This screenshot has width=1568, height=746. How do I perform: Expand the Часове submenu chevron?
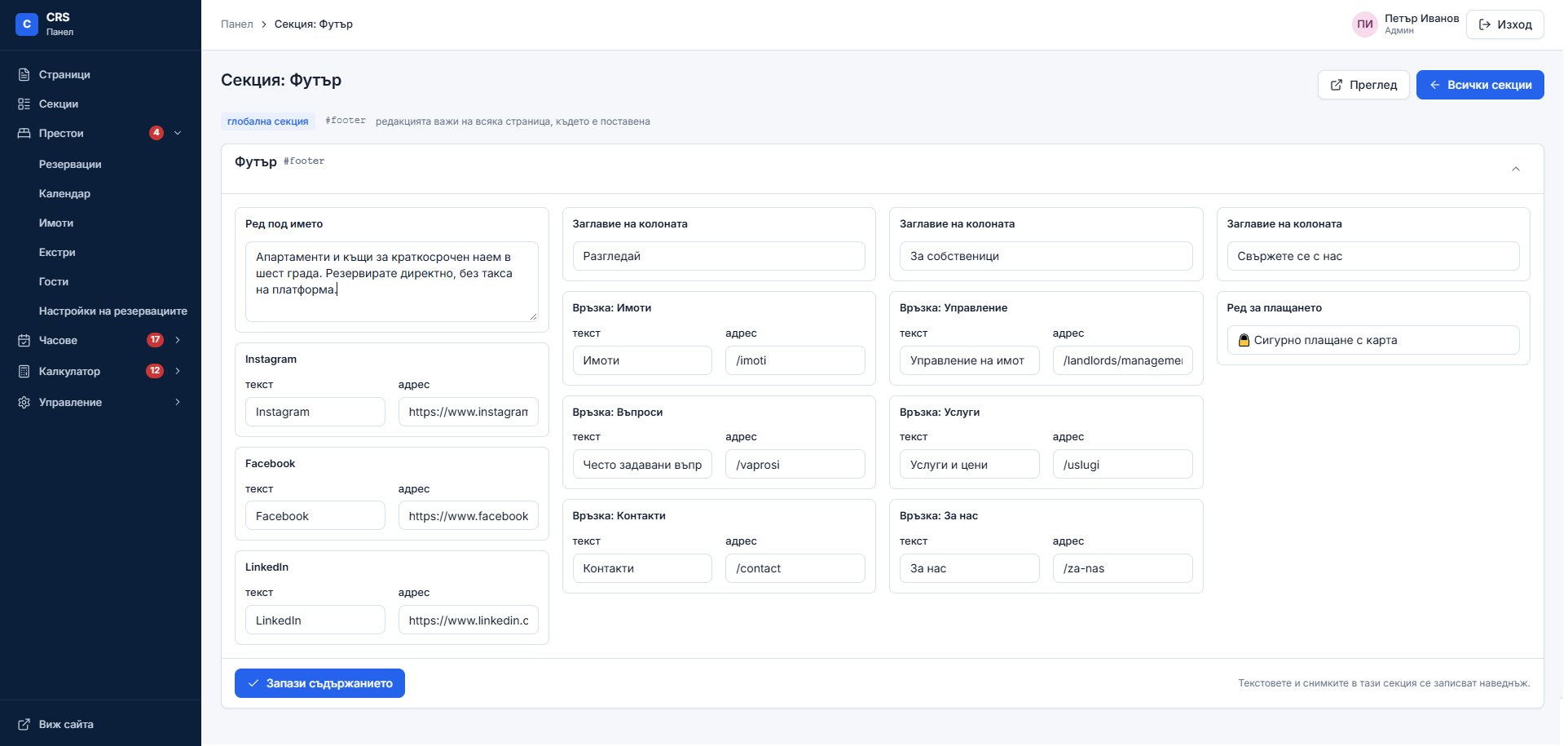click(178, 340)
